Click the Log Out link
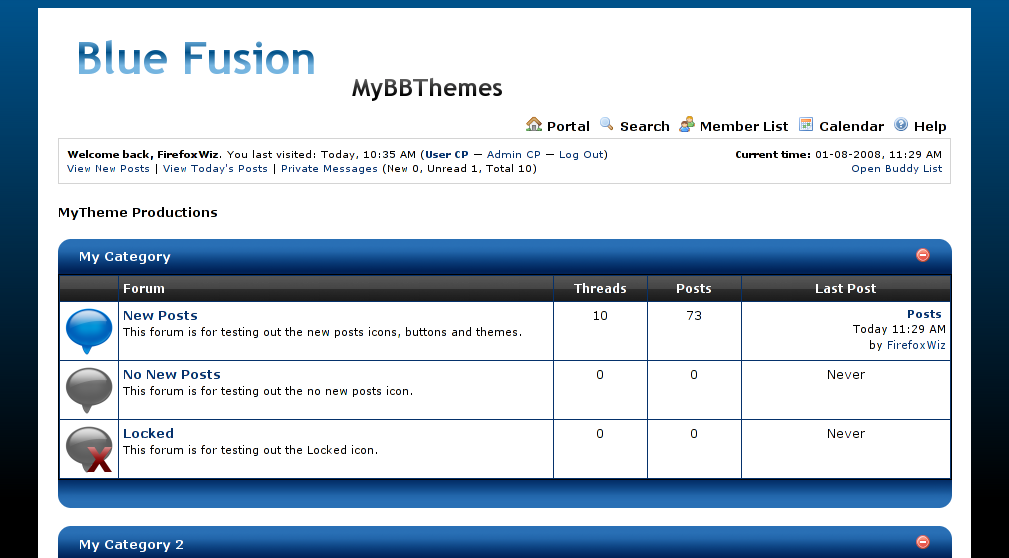This screenshot has width=1009, height=558. click(581, 154)
